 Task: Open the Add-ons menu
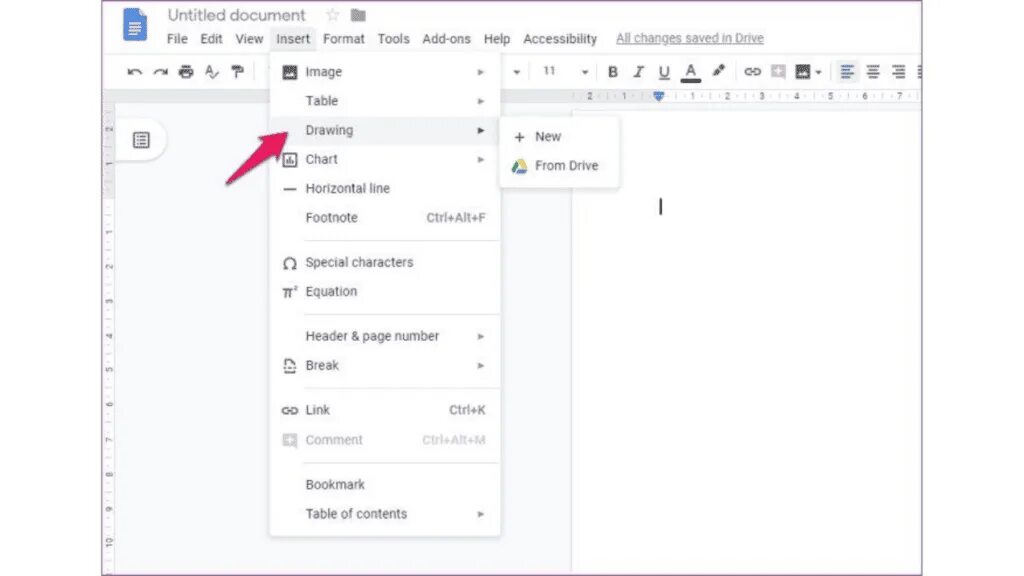(446, 39)
